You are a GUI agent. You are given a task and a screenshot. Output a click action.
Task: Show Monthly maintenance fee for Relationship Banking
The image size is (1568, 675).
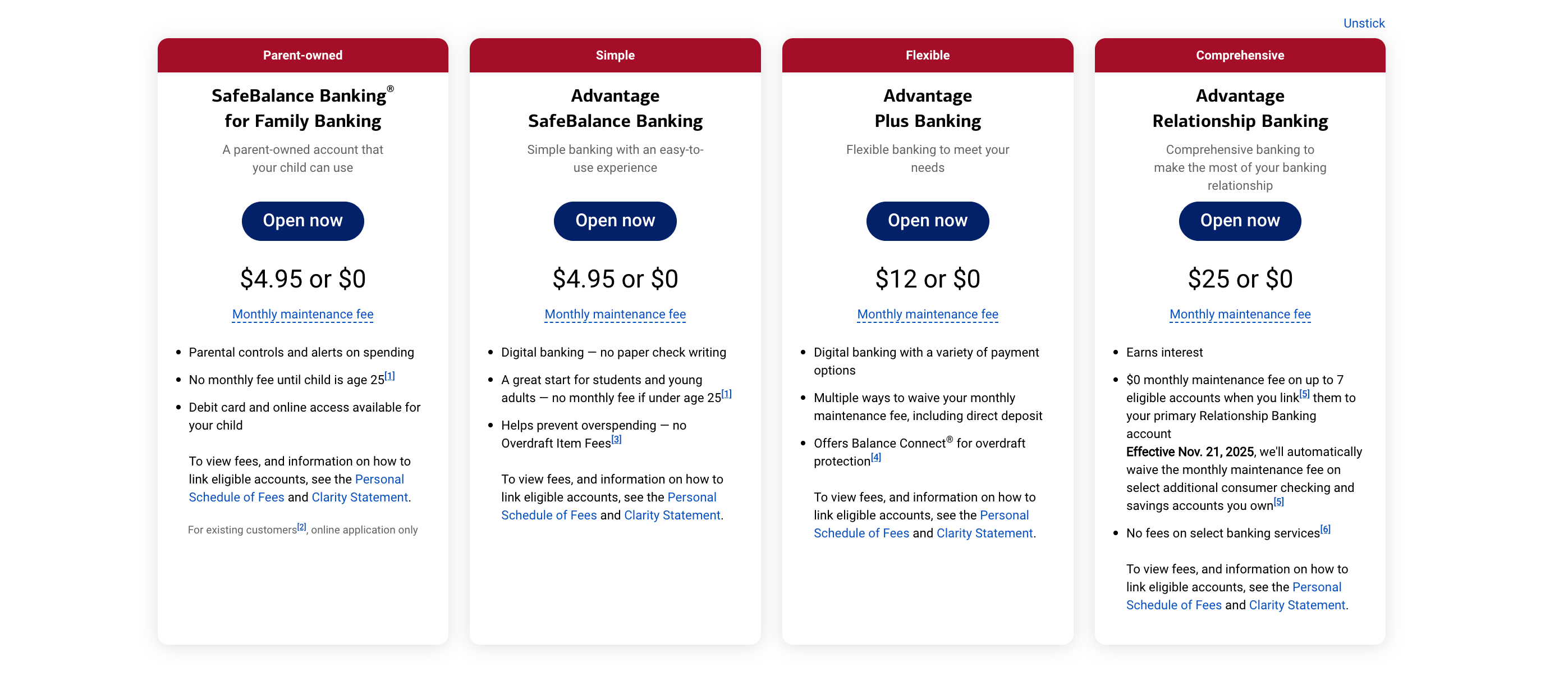pyautogui.click(x=1239, y=314)
